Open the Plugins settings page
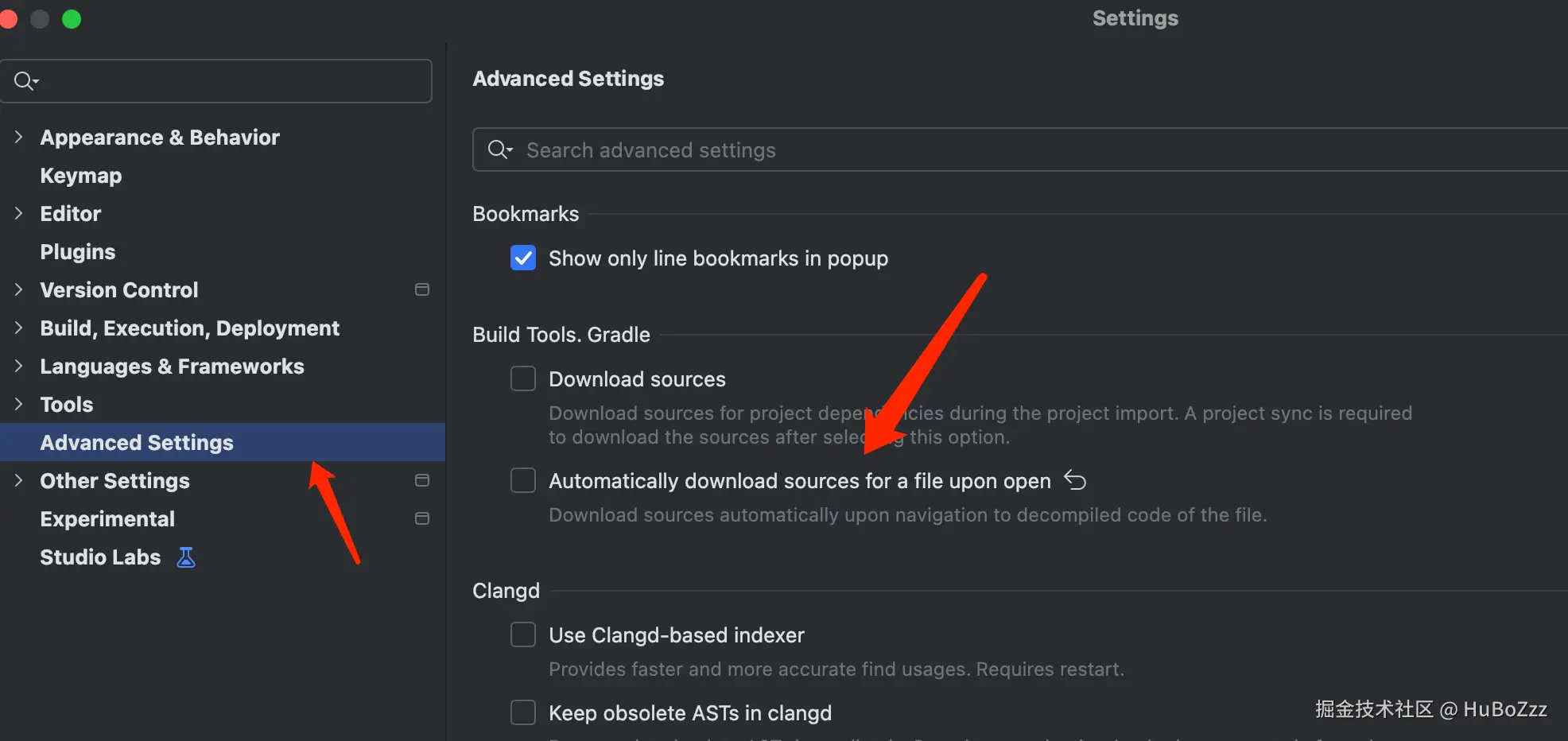This screenshot has width=1568, height=741. pos(78,252)
